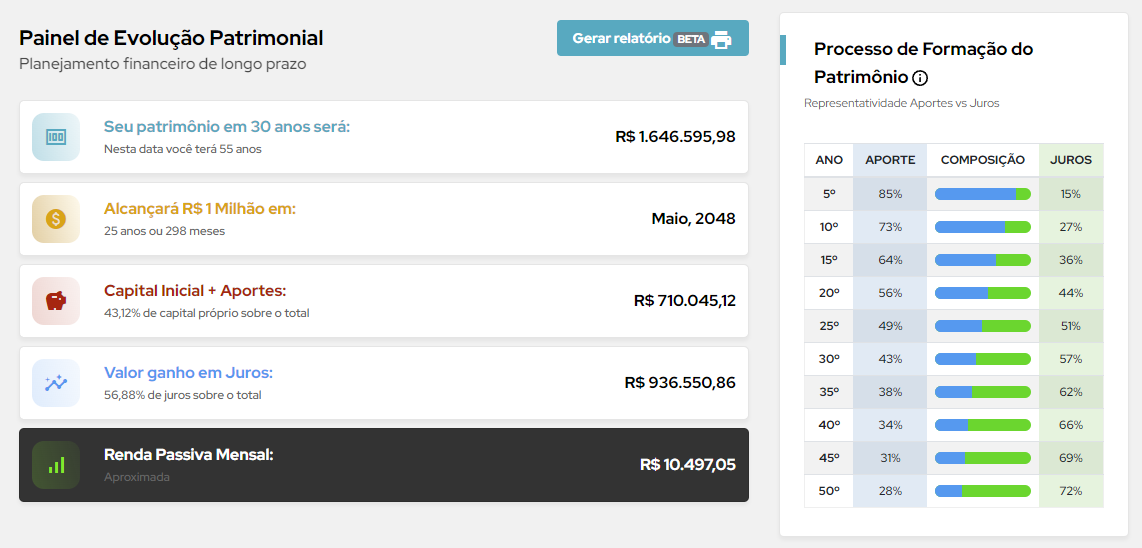This screenshot has width=1142, height=548.
Task: Click the printer icon on Gerar relatório
Action: click(x=721, y=39)
